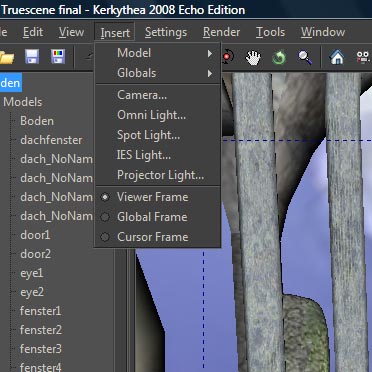
Task: Select the rotate camera tool icon
Action: tap(228, 57)
